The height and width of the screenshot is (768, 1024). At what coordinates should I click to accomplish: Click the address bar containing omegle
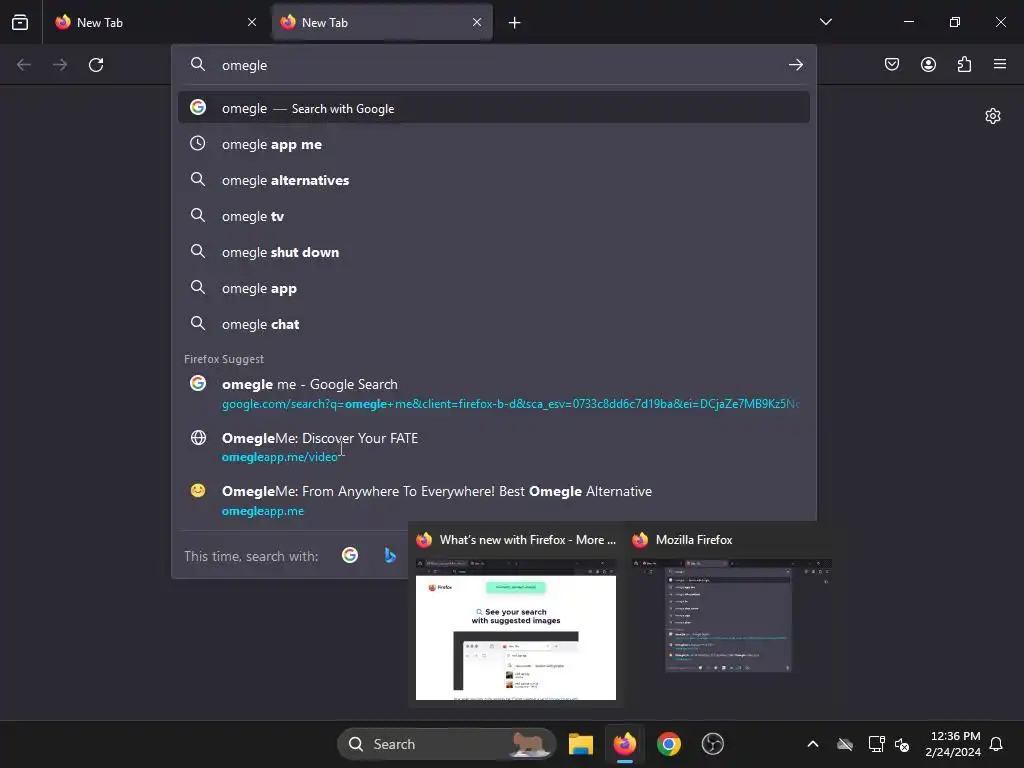494,65
